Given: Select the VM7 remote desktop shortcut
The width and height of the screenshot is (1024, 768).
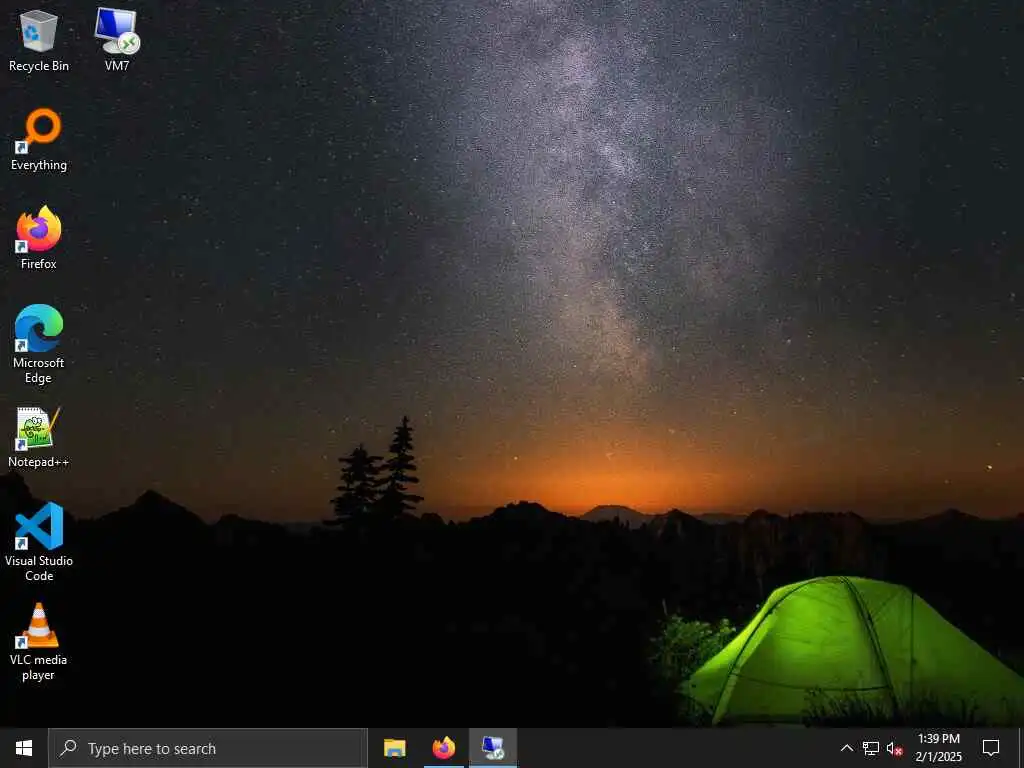Looking at the screenshot, I should [x=117, y=40].
